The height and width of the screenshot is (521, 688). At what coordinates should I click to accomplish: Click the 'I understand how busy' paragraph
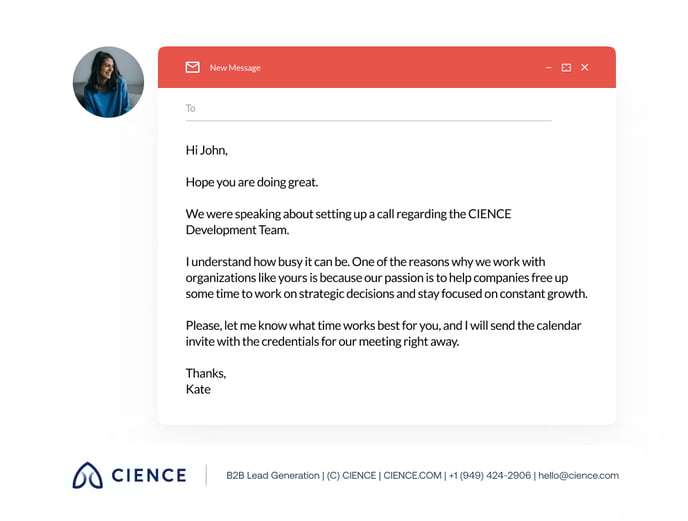pyautogui.click(x=386, y=277)
